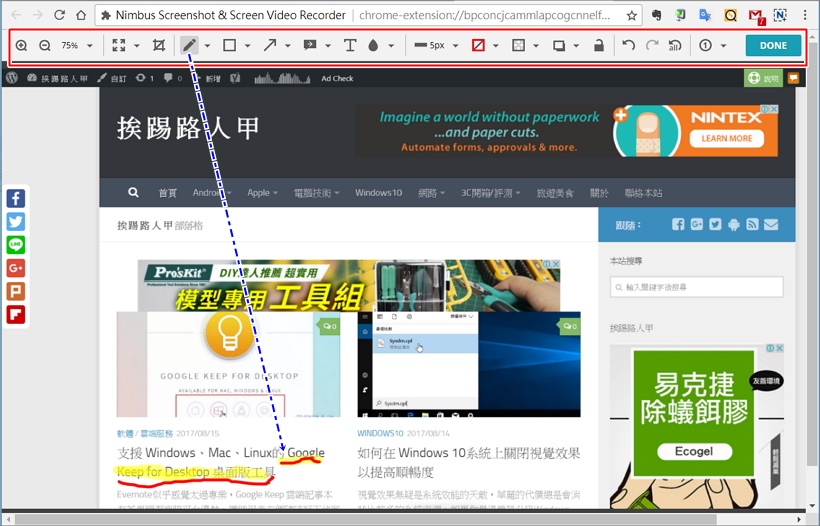Toggle the lock icon in toolbar
Screen dimensions: 820x526
[x=599, y=45]
